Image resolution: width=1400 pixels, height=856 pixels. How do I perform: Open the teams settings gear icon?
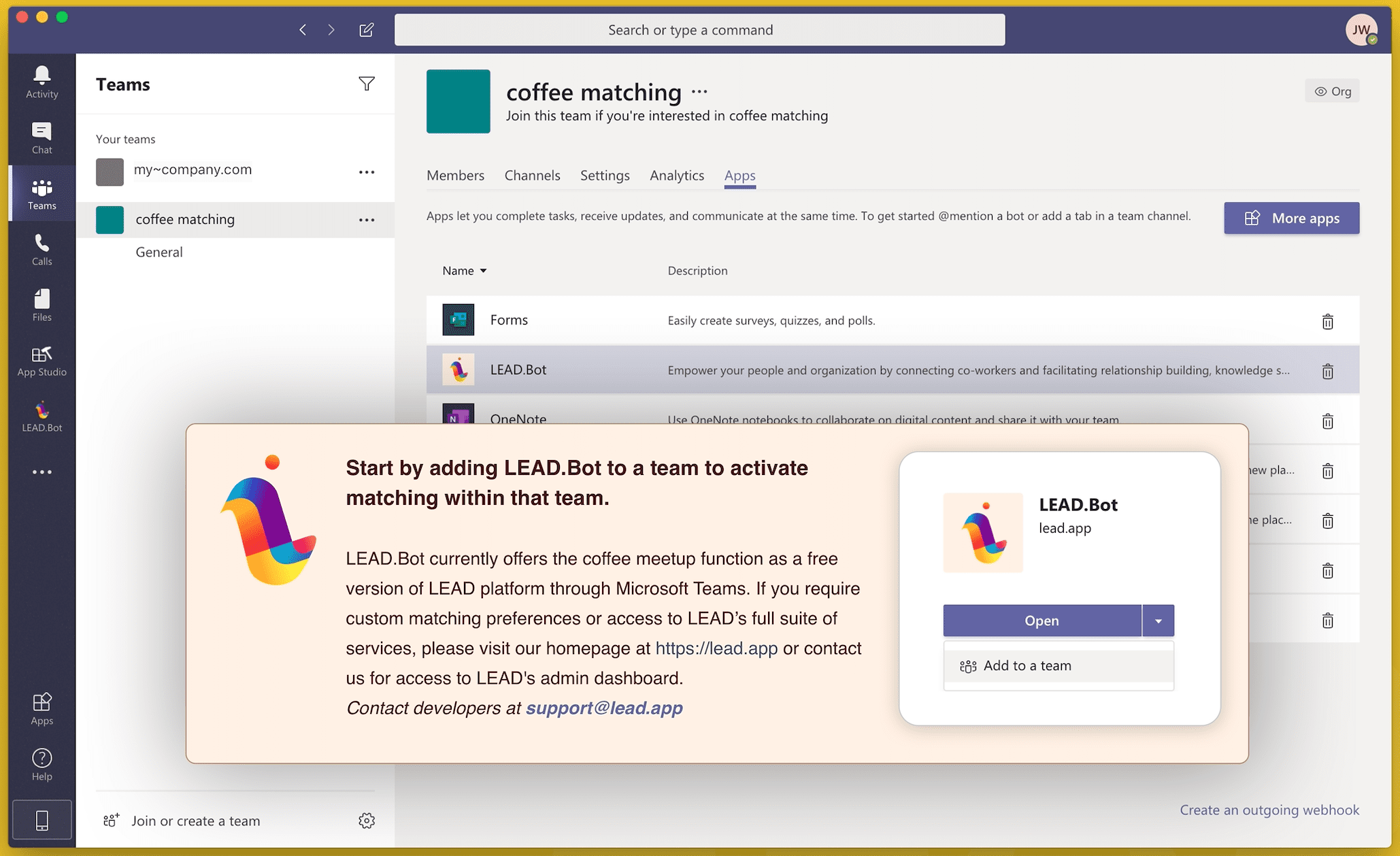(x=367, y=821)
